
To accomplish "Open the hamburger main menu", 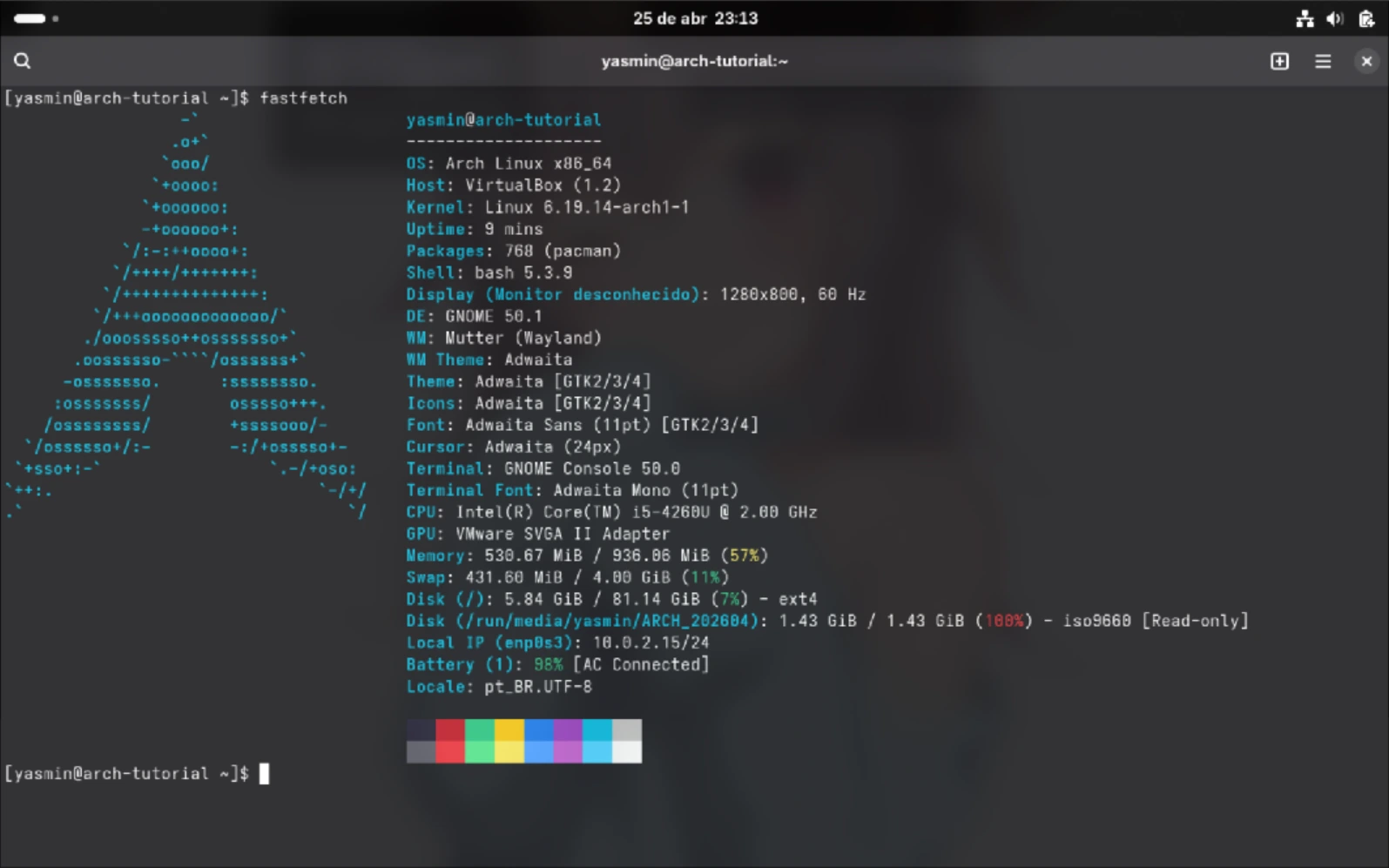I will pyautogui.click(x=1323, y=61).
